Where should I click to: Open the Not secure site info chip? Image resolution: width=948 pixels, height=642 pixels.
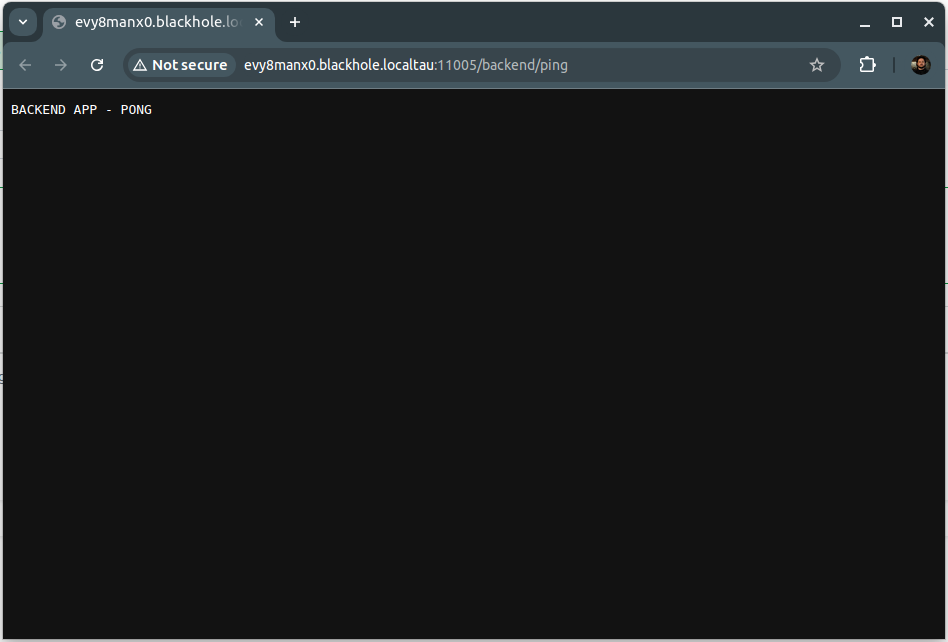(180, 65)
